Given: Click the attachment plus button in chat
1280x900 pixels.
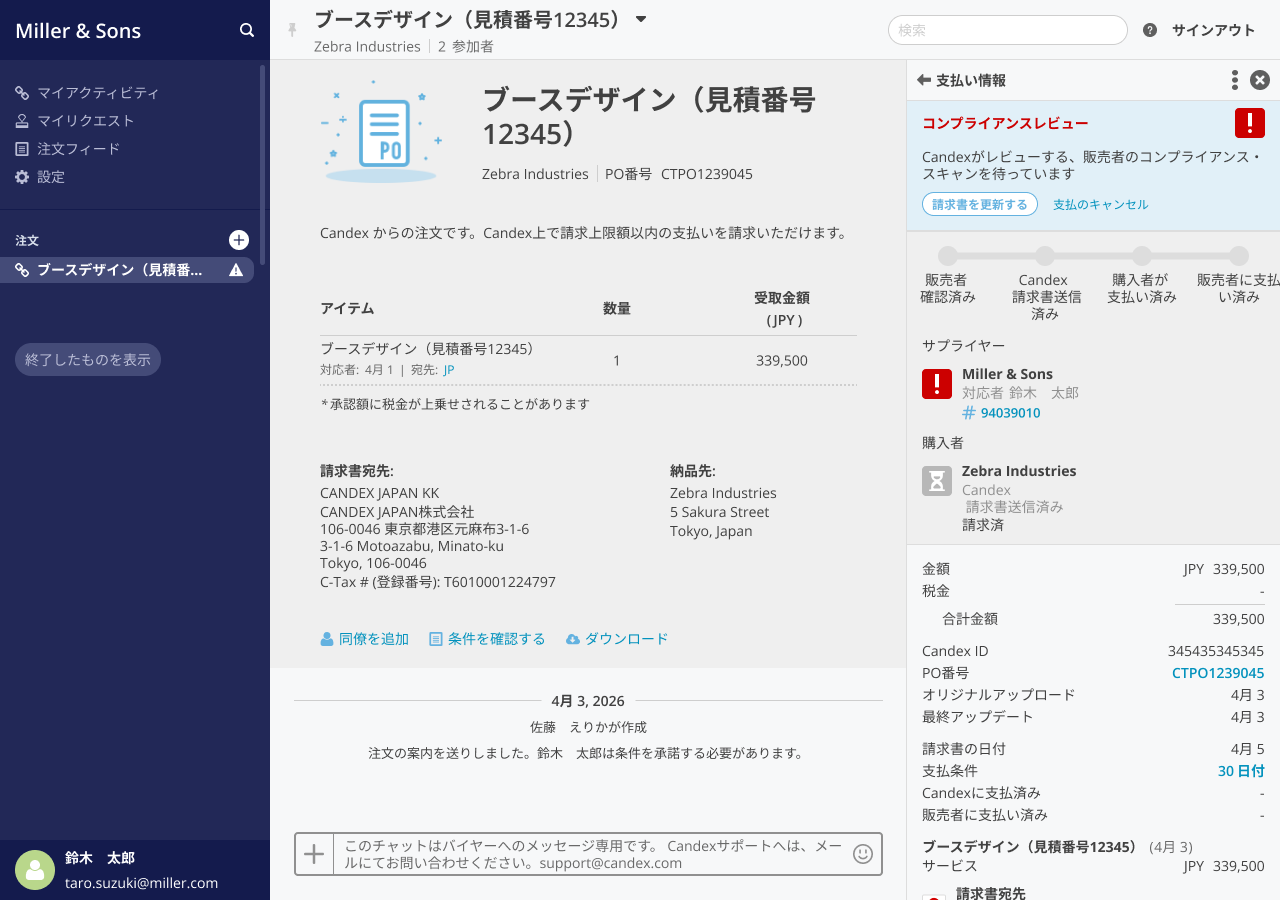Looking at the screenshot, I should [x=314, y=854].
